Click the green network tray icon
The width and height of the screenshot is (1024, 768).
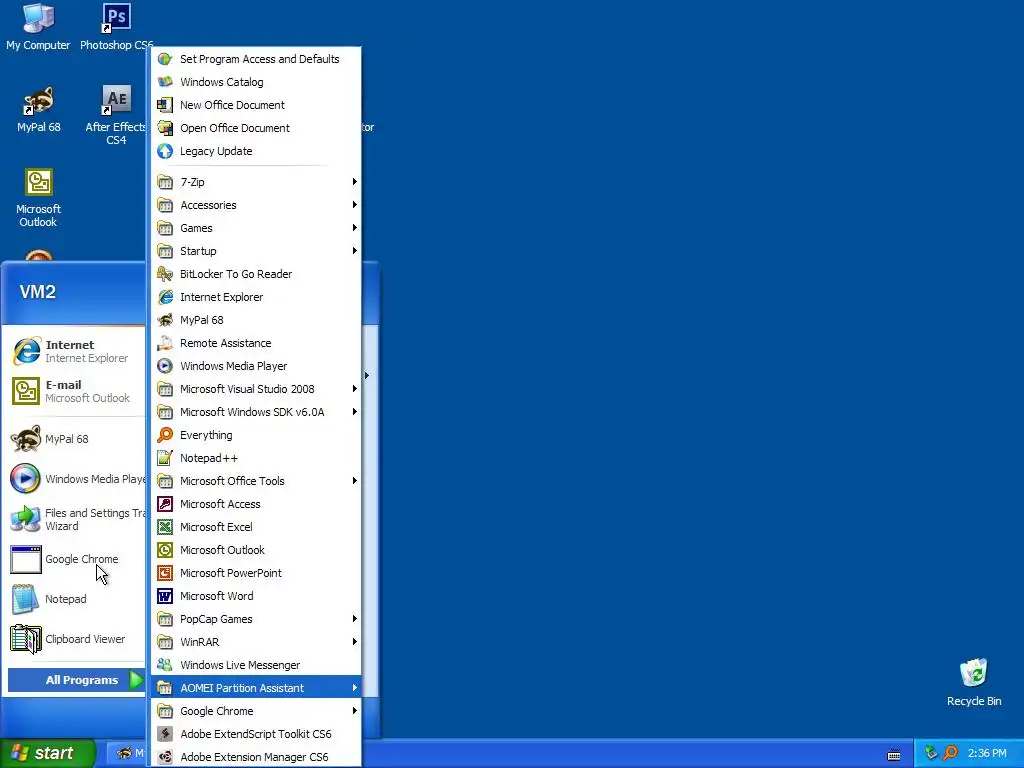tap(931, 753)
